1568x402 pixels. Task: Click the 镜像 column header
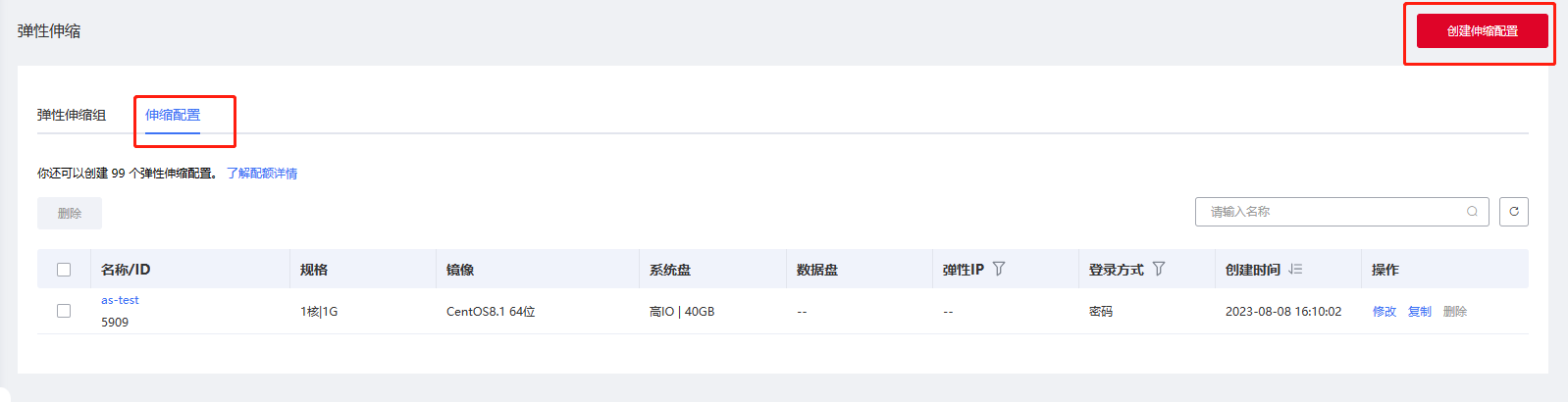[460, 270]
